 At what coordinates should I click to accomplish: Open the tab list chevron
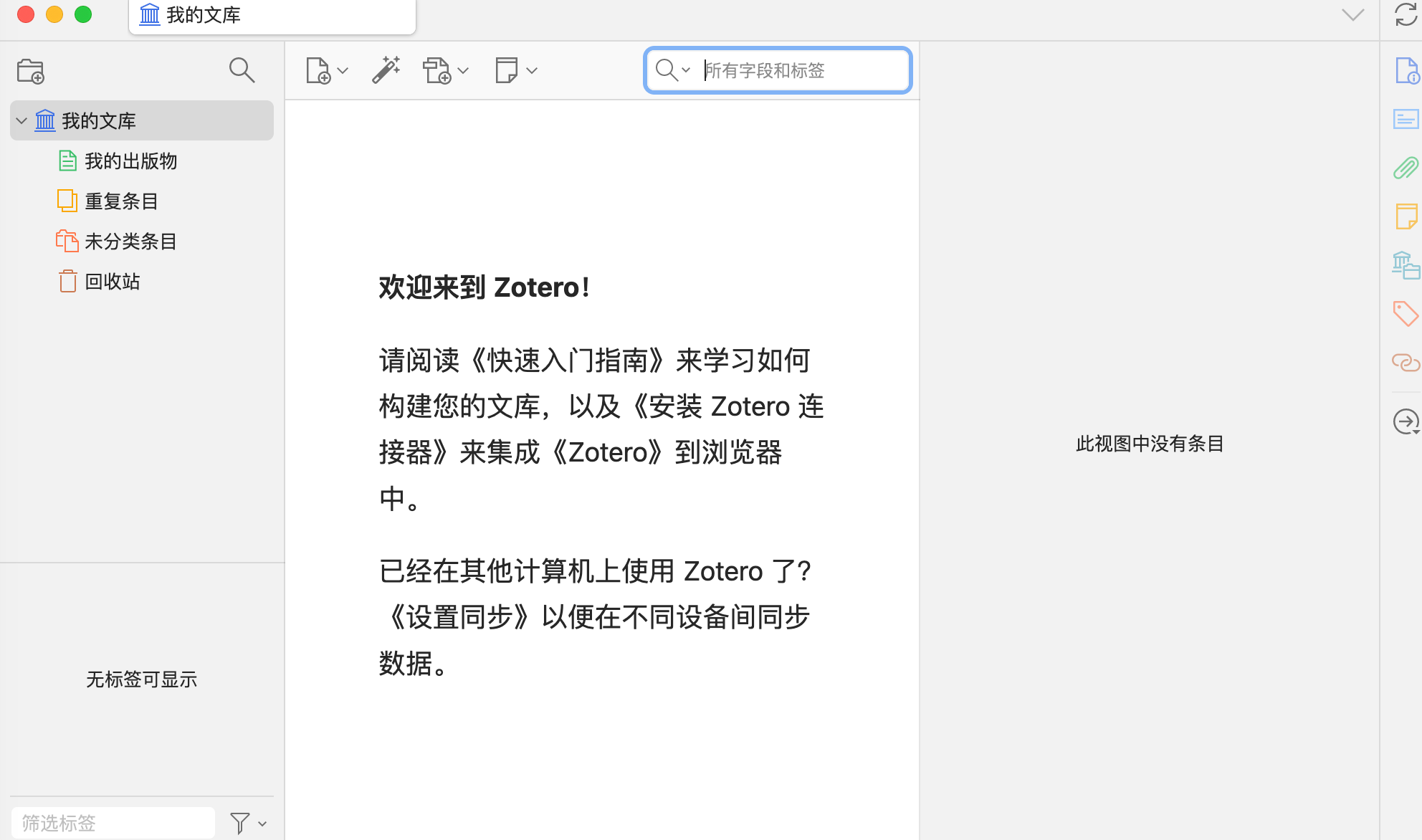[x=1353, y=14]
